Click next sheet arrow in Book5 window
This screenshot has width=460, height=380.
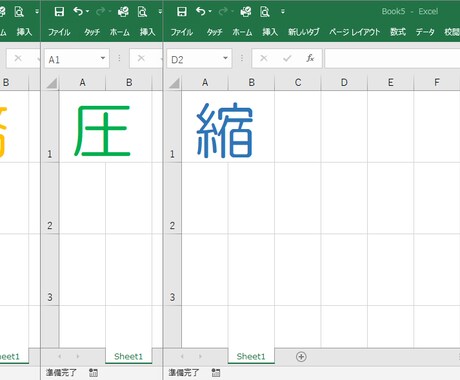(x=200, y=356)
